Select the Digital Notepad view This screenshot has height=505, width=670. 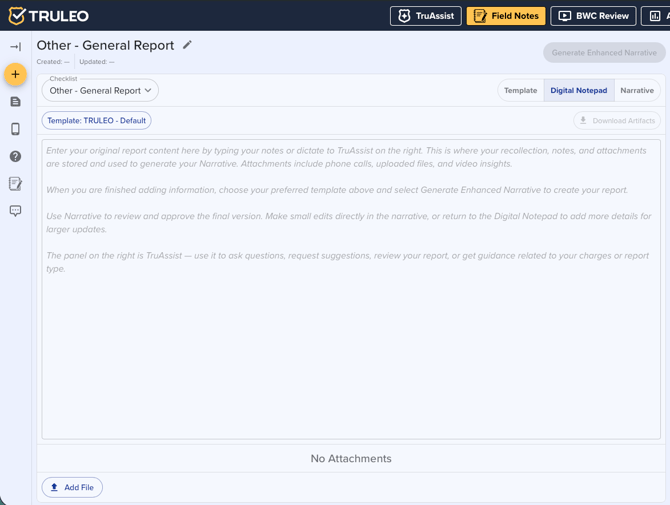coord(578,90)
